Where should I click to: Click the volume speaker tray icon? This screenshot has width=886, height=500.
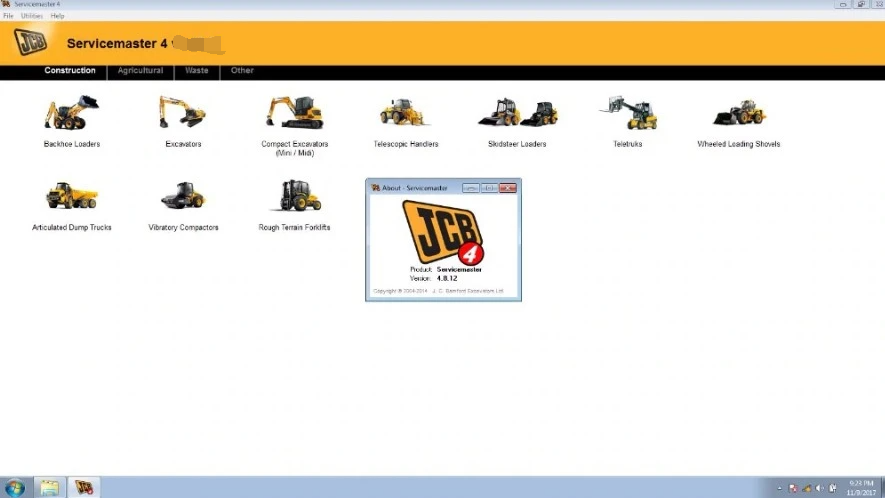[819, 489]
